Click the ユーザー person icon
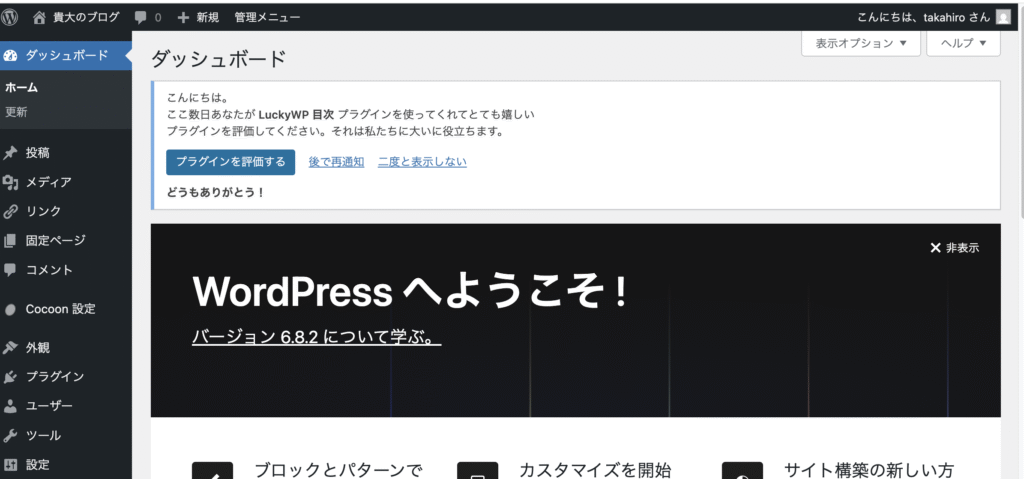Image resolution: width=1024 pixels, height=479 pixels. click(10, 406)
